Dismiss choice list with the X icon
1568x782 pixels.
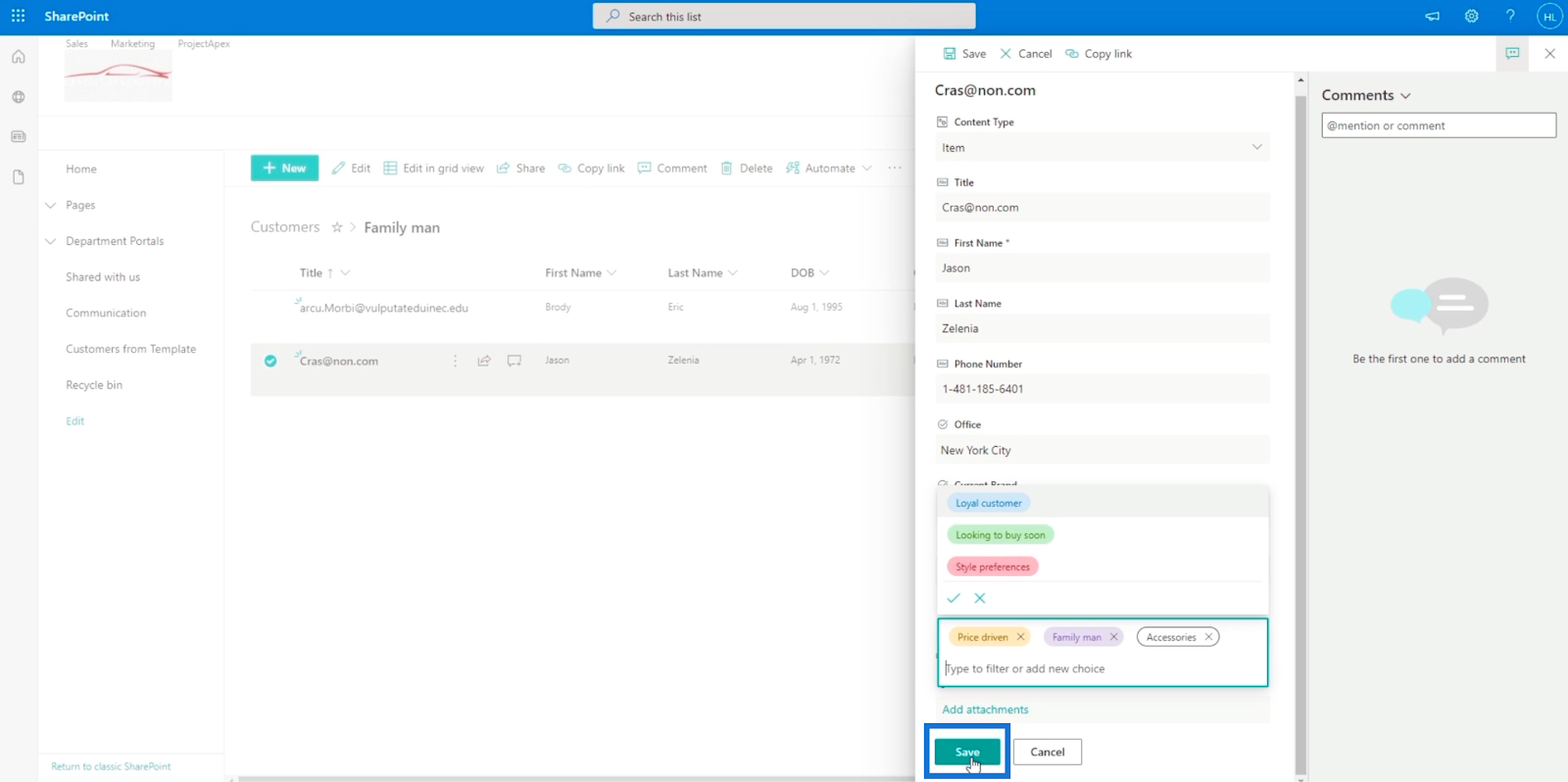click(x=980, y=598)
